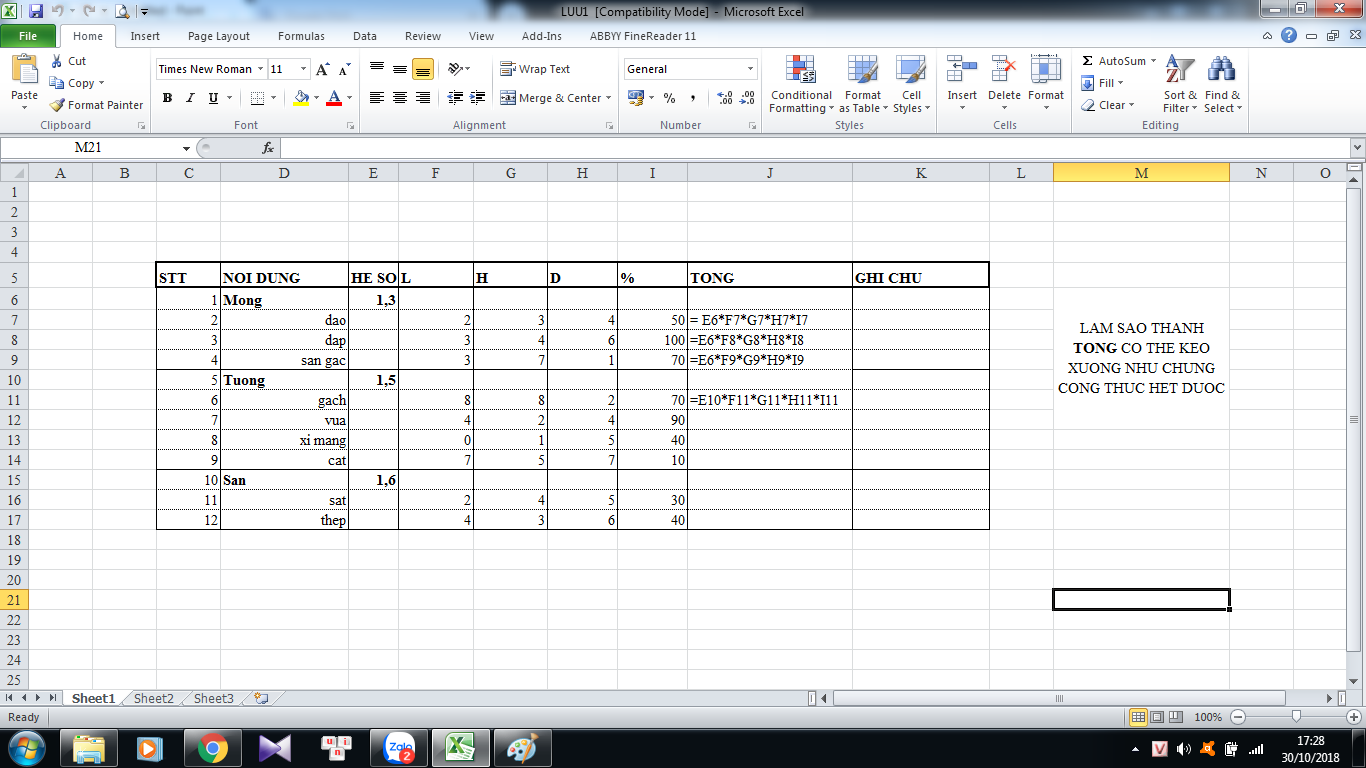
Task: Toggle Italic formatting
Action: 190,98
